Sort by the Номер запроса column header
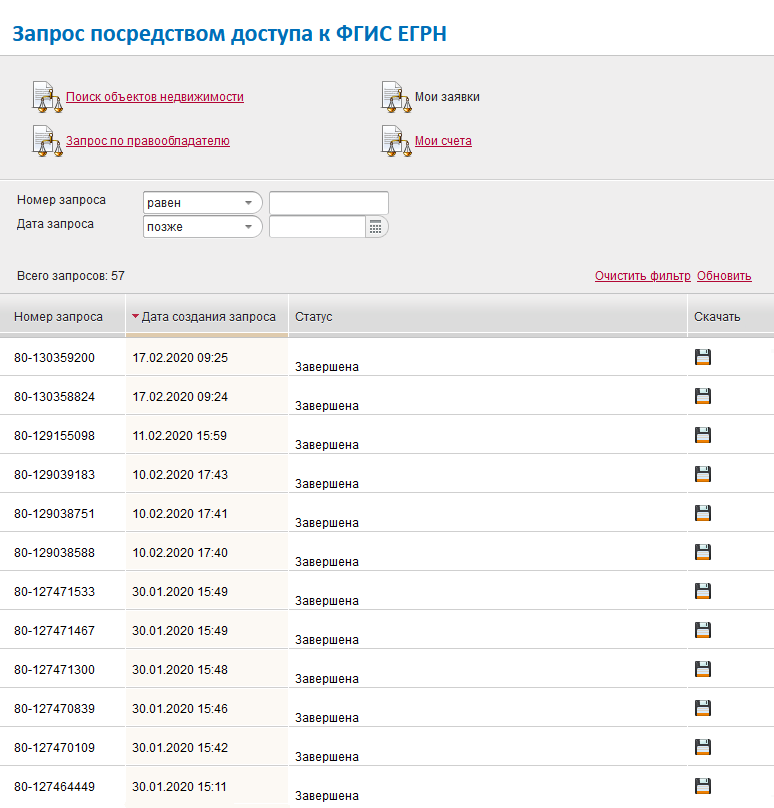The width and height of the screenshot is (774, 808). click(x=62, y=316)
